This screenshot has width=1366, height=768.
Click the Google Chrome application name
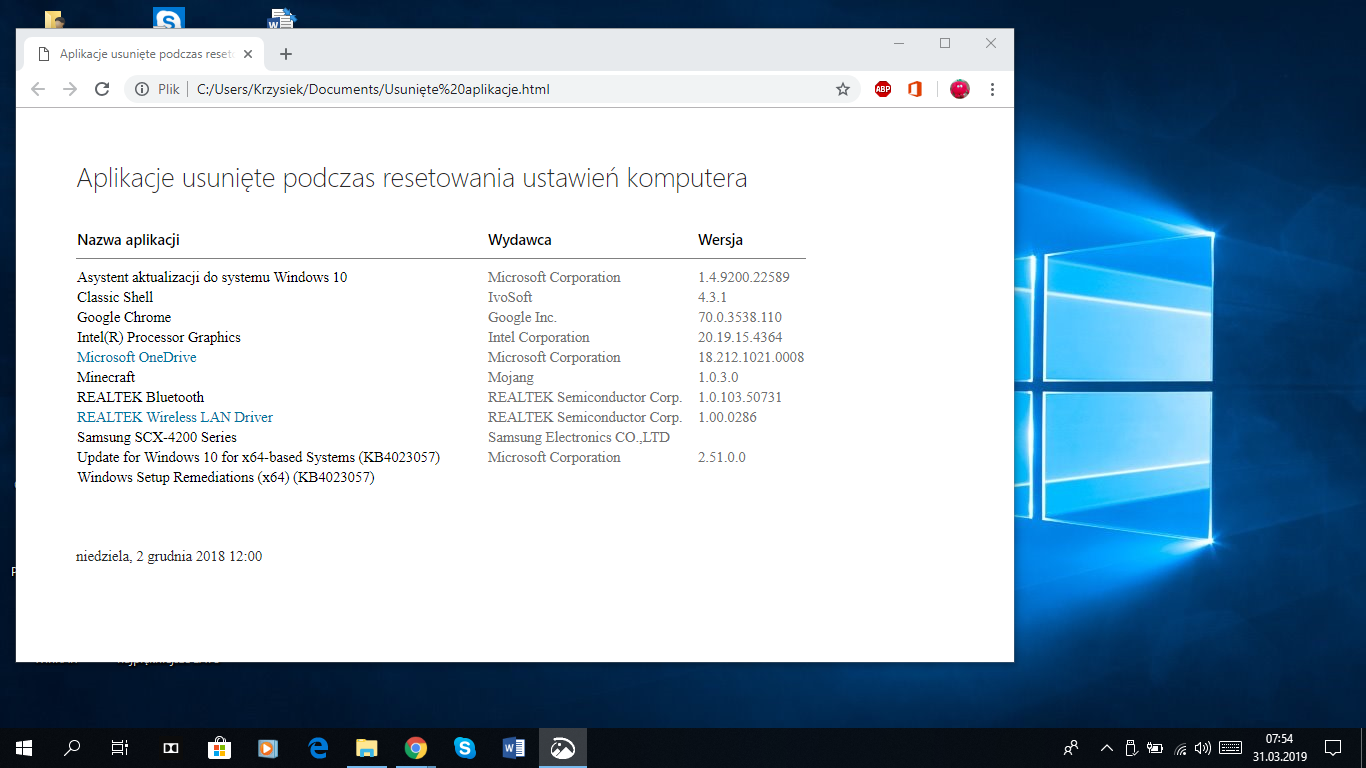124,317
